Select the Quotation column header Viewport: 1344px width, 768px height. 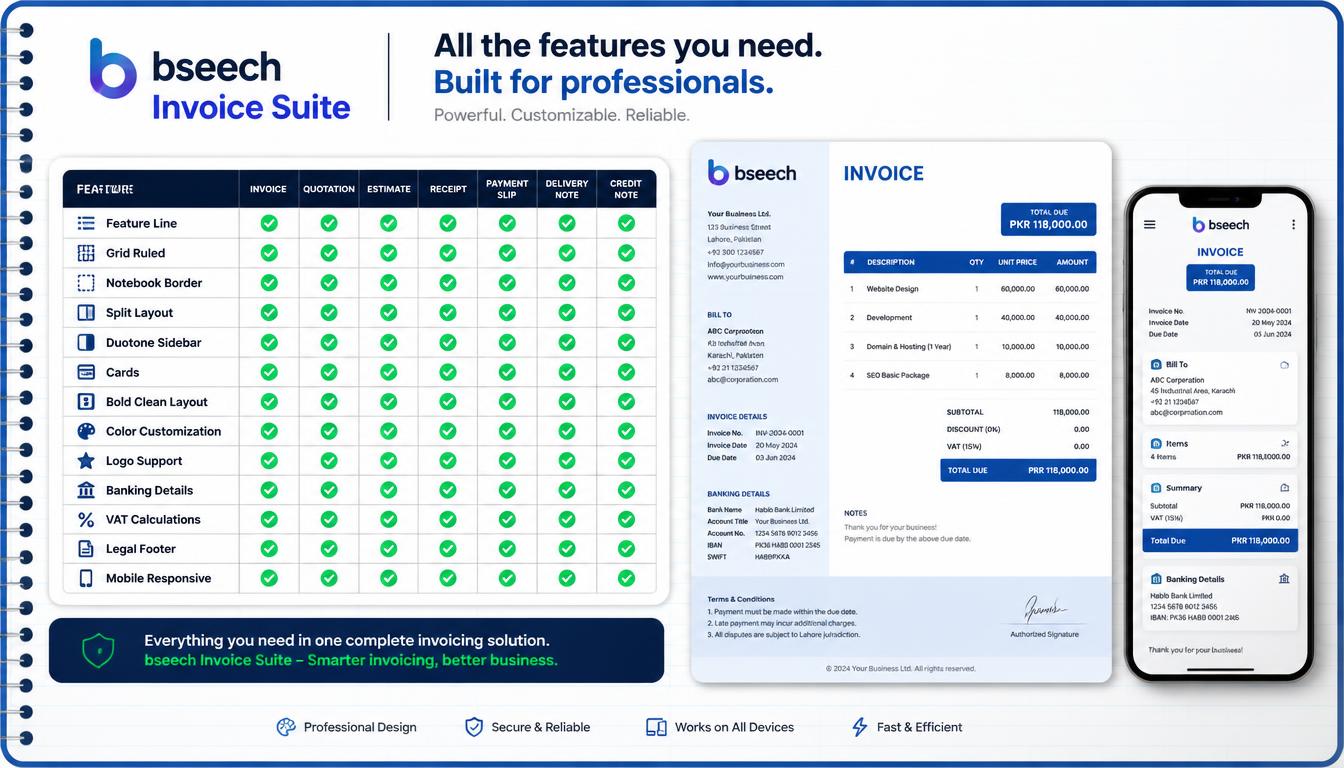point(329,189)
